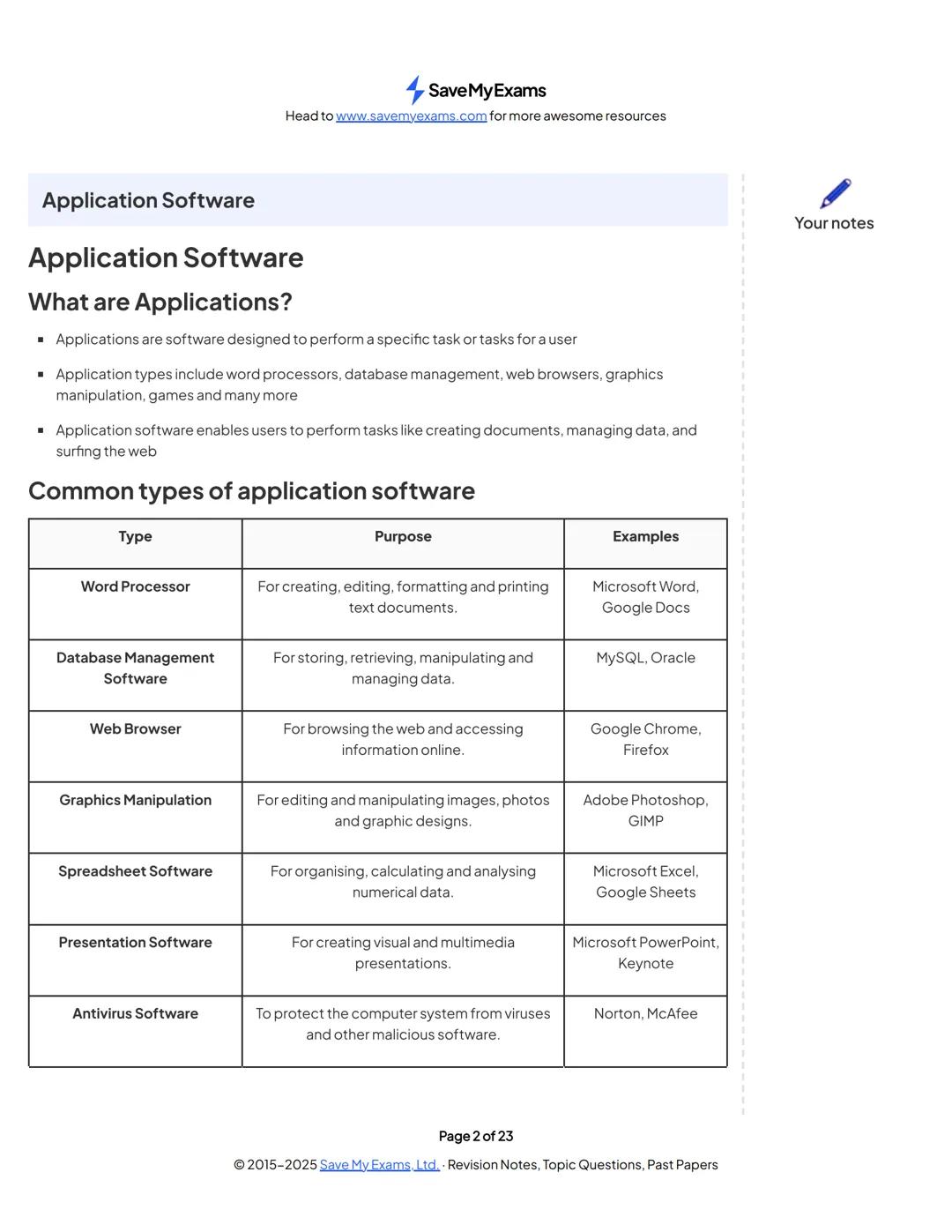Open the Save My Exams, Ltd. footer link
952x1232 pixels.
[x=379, y=1165]
